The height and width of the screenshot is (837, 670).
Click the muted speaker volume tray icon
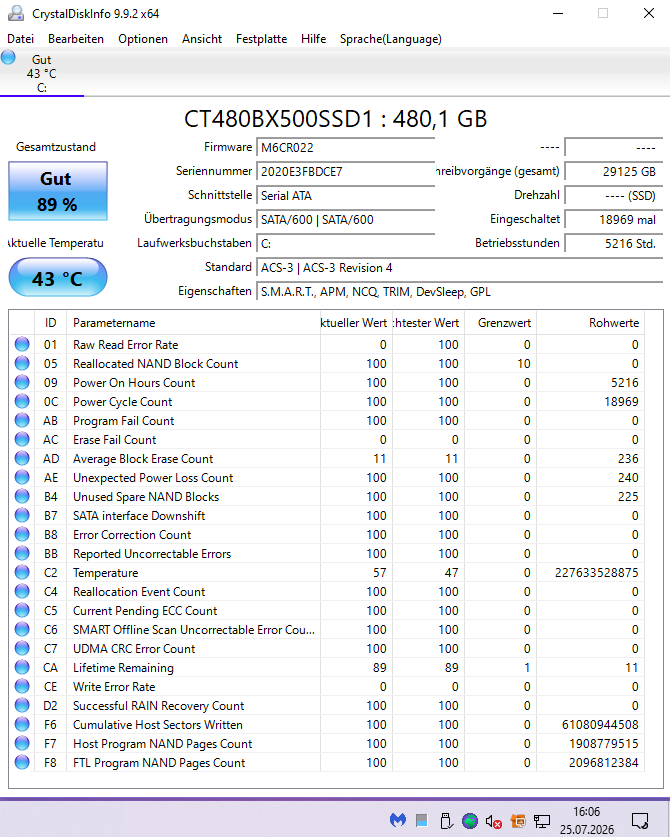[x=493, y=821]
